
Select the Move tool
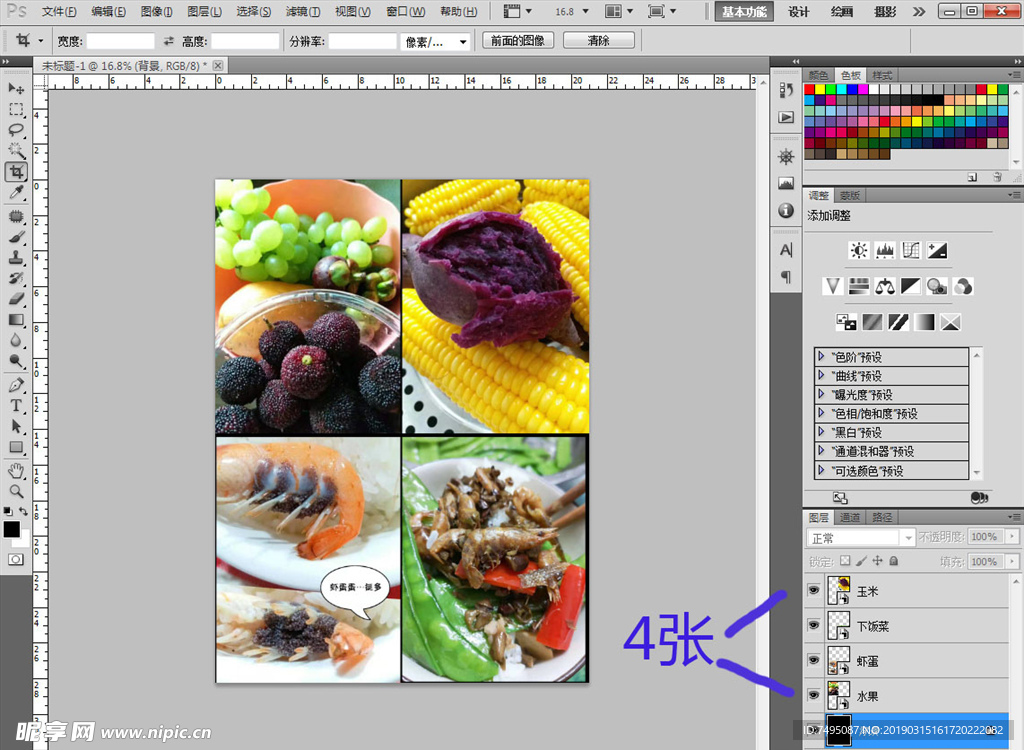(x=17, y=90)
